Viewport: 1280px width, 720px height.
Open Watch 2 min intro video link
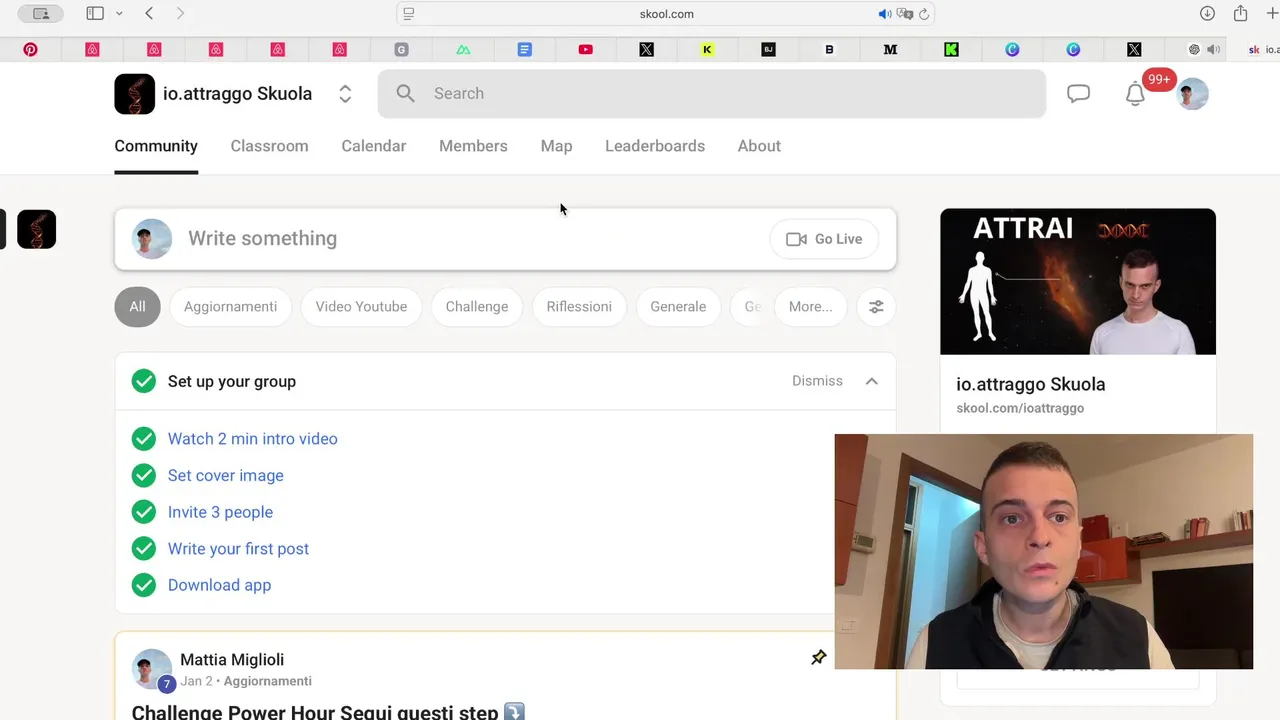[x=252, y=439]
